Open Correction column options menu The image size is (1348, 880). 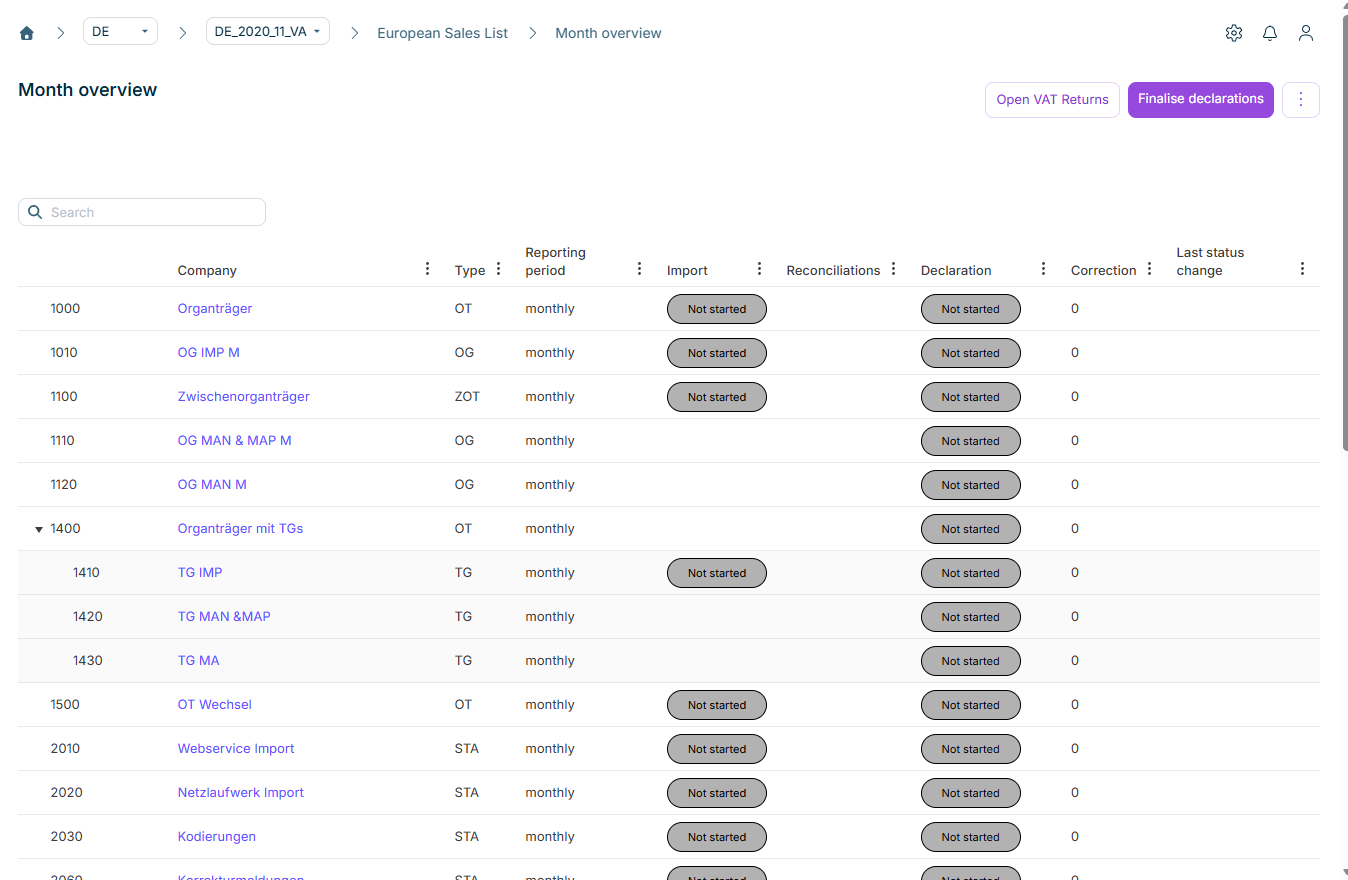point(1150,269)
